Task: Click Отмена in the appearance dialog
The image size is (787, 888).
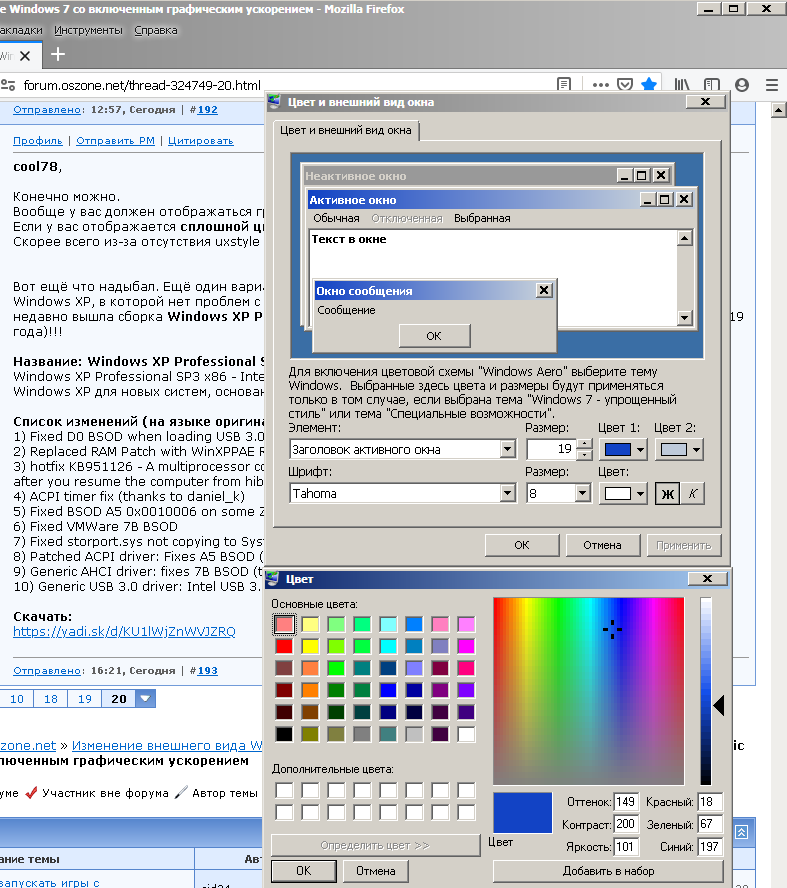Action: tap(602, 545)
